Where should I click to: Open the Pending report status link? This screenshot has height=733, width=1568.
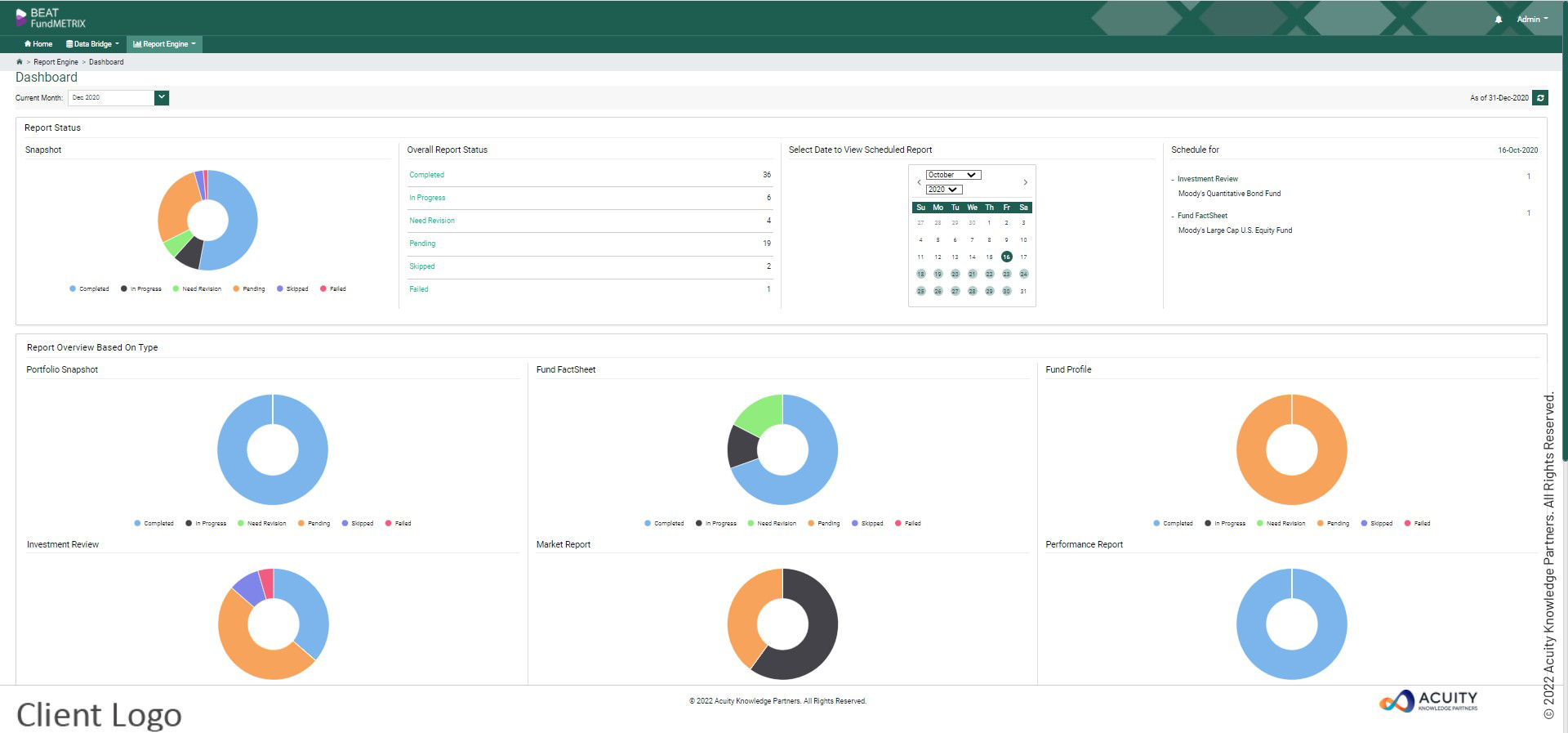(x=422, y=244)
